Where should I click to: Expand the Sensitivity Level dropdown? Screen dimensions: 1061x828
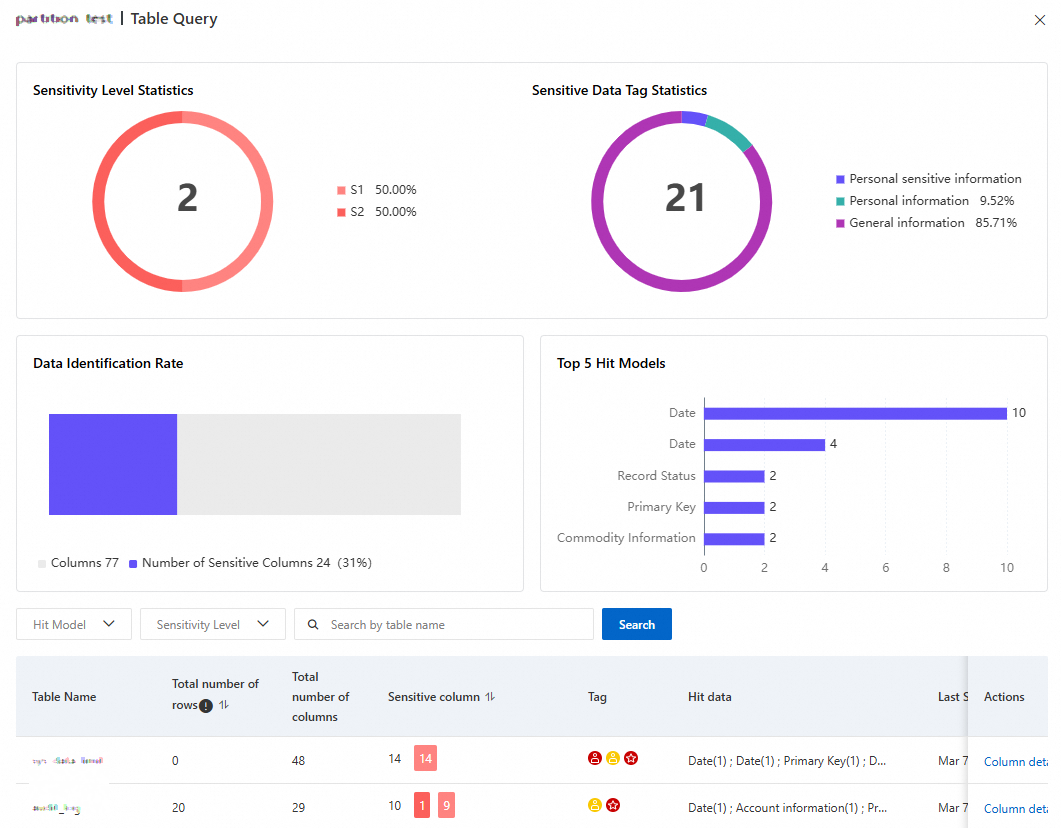[x=213, y=625]
